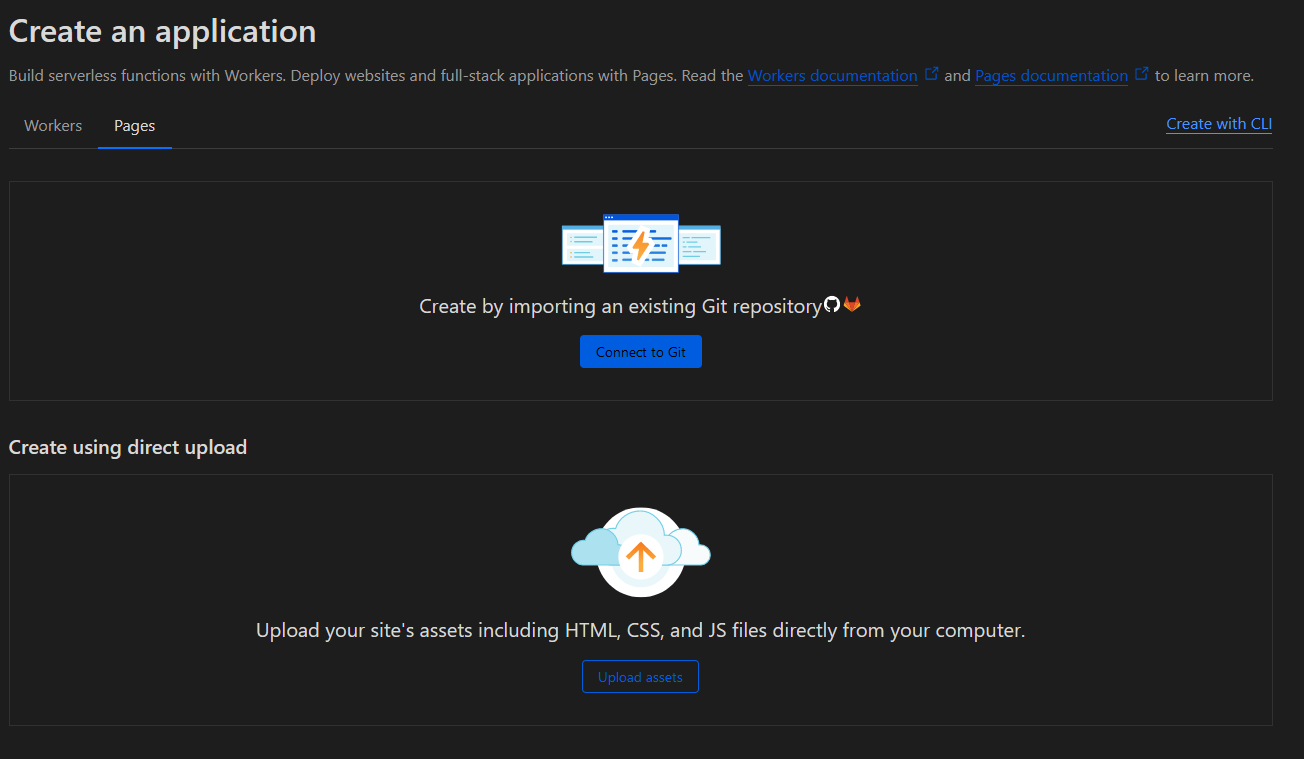Click the Create using direct upload heading

click(127, 447)
